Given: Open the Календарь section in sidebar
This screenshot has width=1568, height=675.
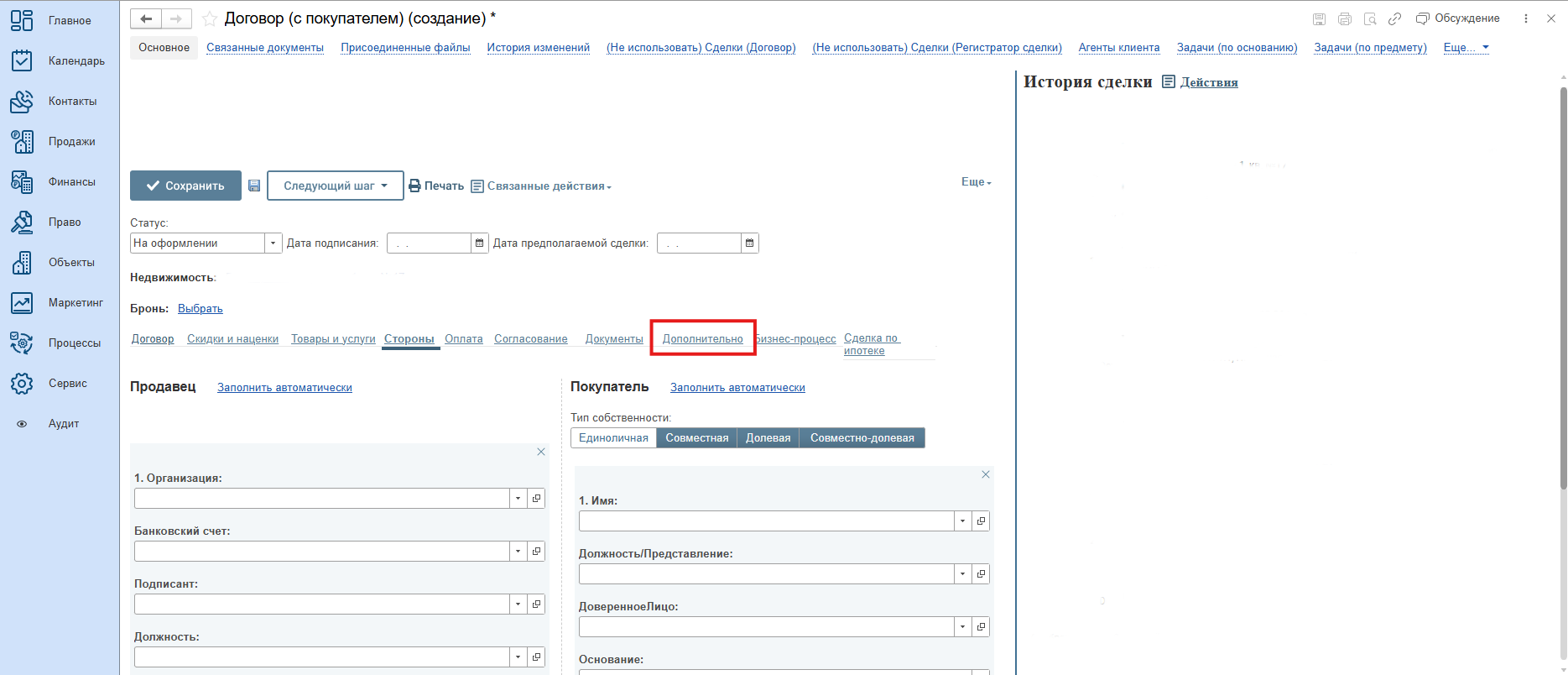Looking at the screenshot, I should pyautogui.click(x=59, y=60).
